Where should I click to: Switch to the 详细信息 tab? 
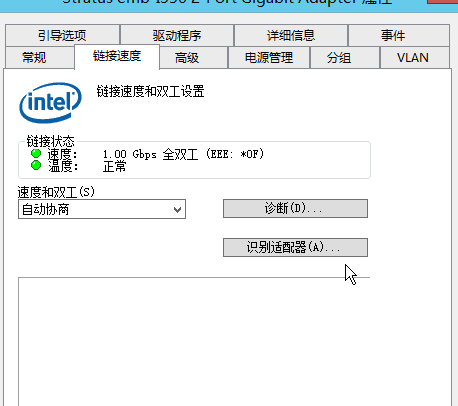coord(291,35)
